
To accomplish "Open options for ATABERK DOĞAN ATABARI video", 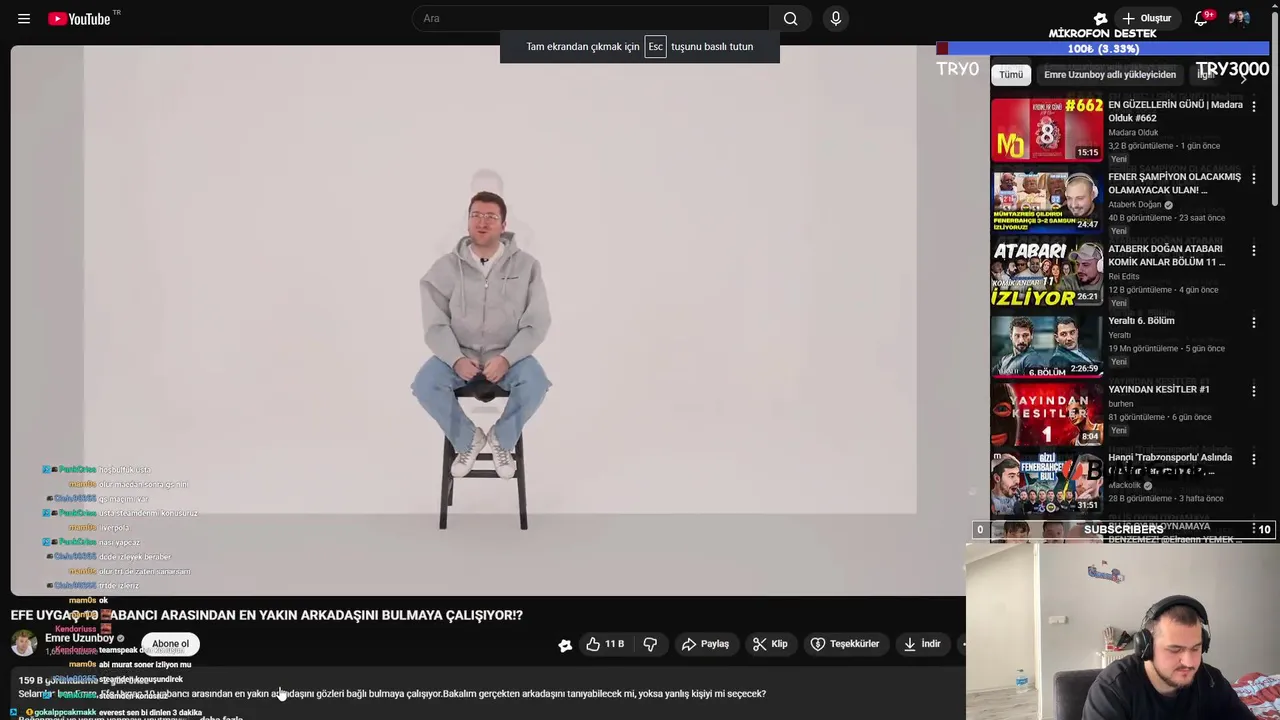I will tap(1253, 250).
